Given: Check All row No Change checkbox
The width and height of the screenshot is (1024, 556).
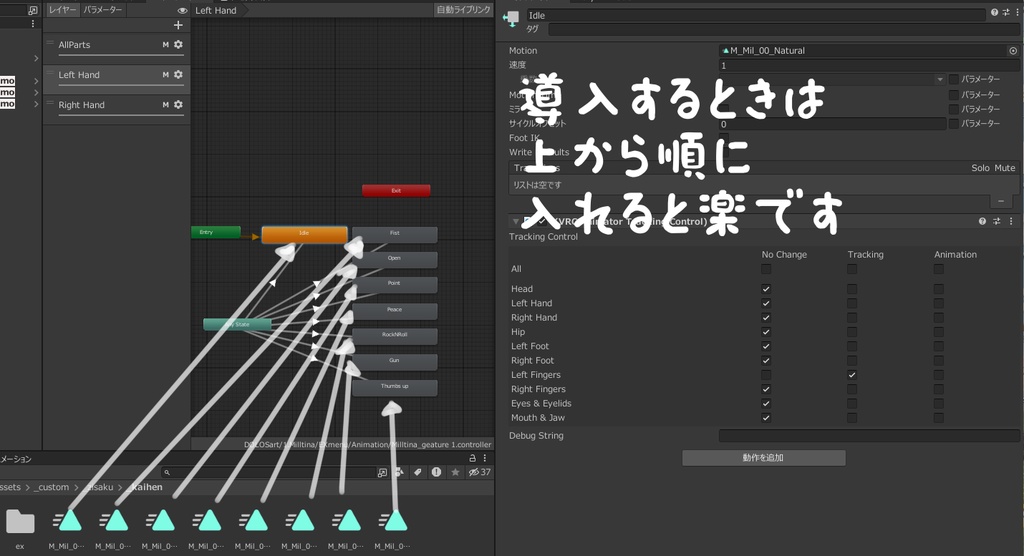Looking at the screenshot, I should click(x=766, y=269).
